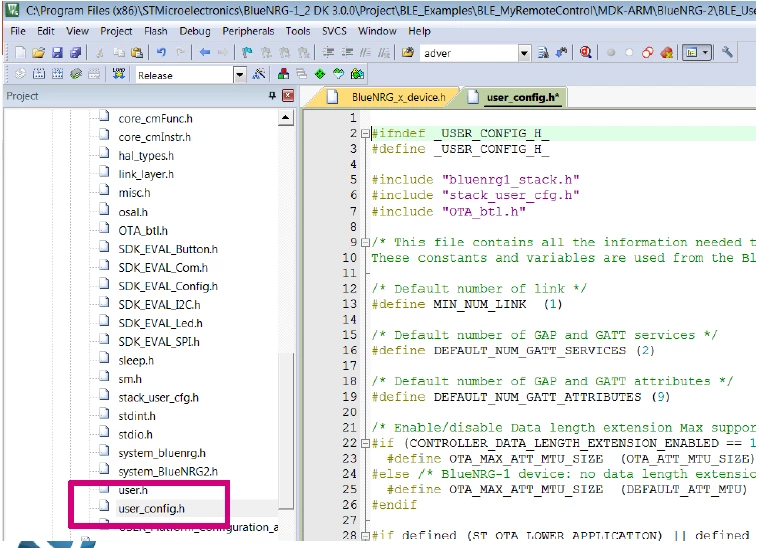
Task: Click the New file icon
Action: pyautogui.click(x=20, y=52)
